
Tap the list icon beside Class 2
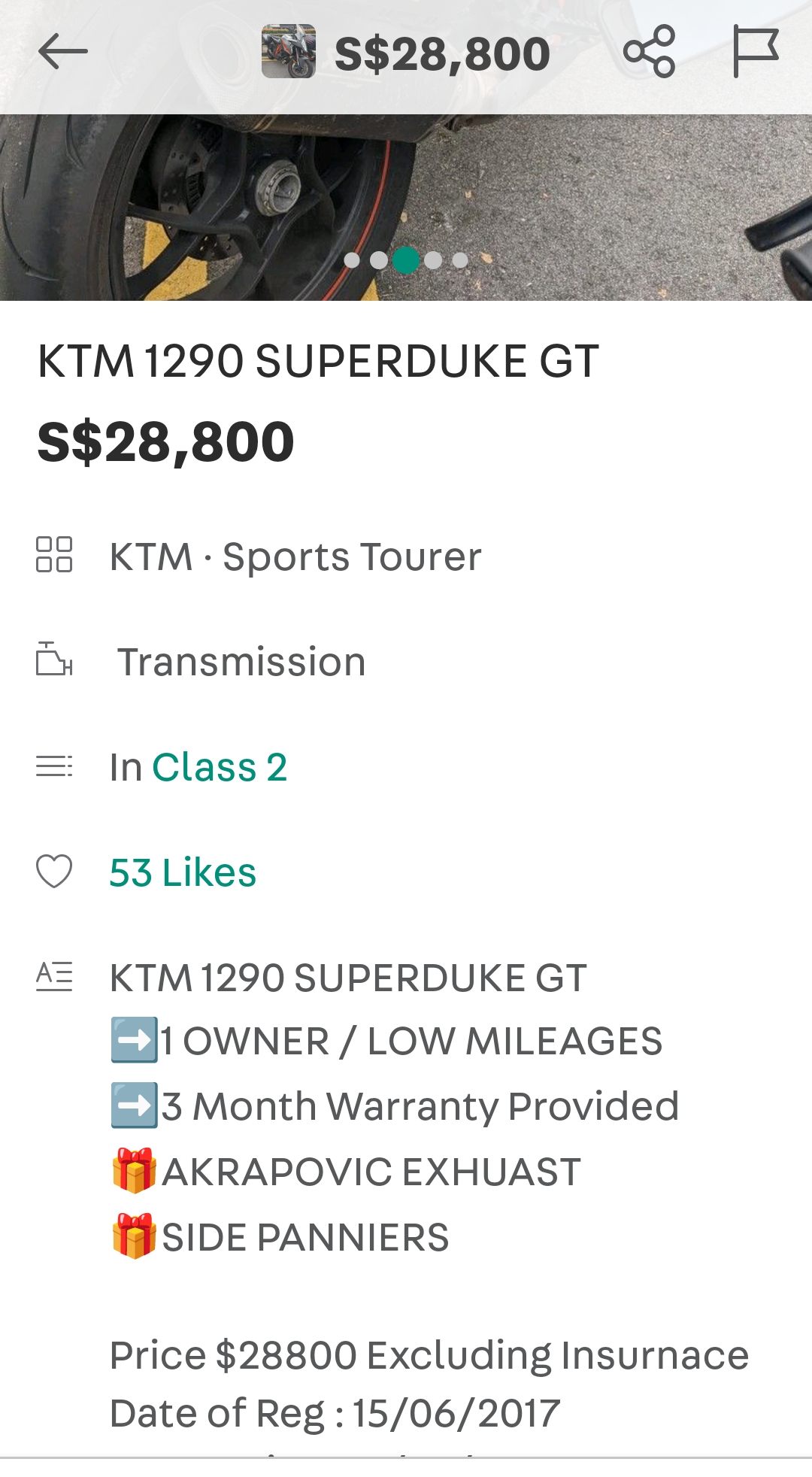coord(54,766)
